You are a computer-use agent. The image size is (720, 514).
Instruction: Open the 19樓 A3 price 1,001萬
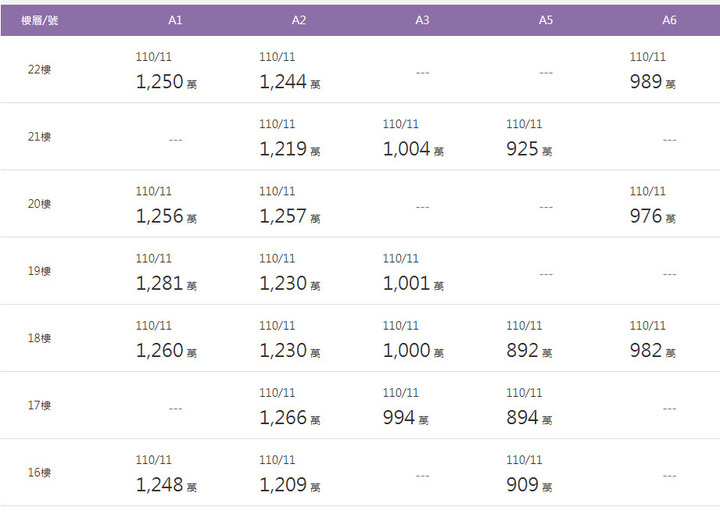[x=413, y=283]
